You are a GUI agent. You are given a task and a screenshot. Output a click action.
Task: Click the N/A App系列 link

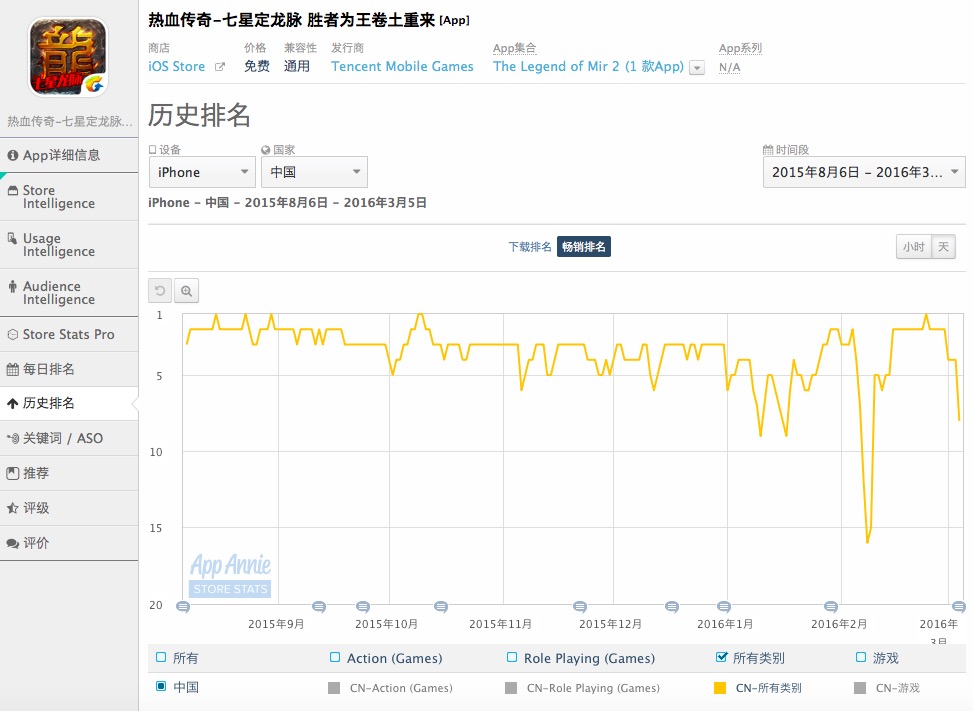click(730, 67)
